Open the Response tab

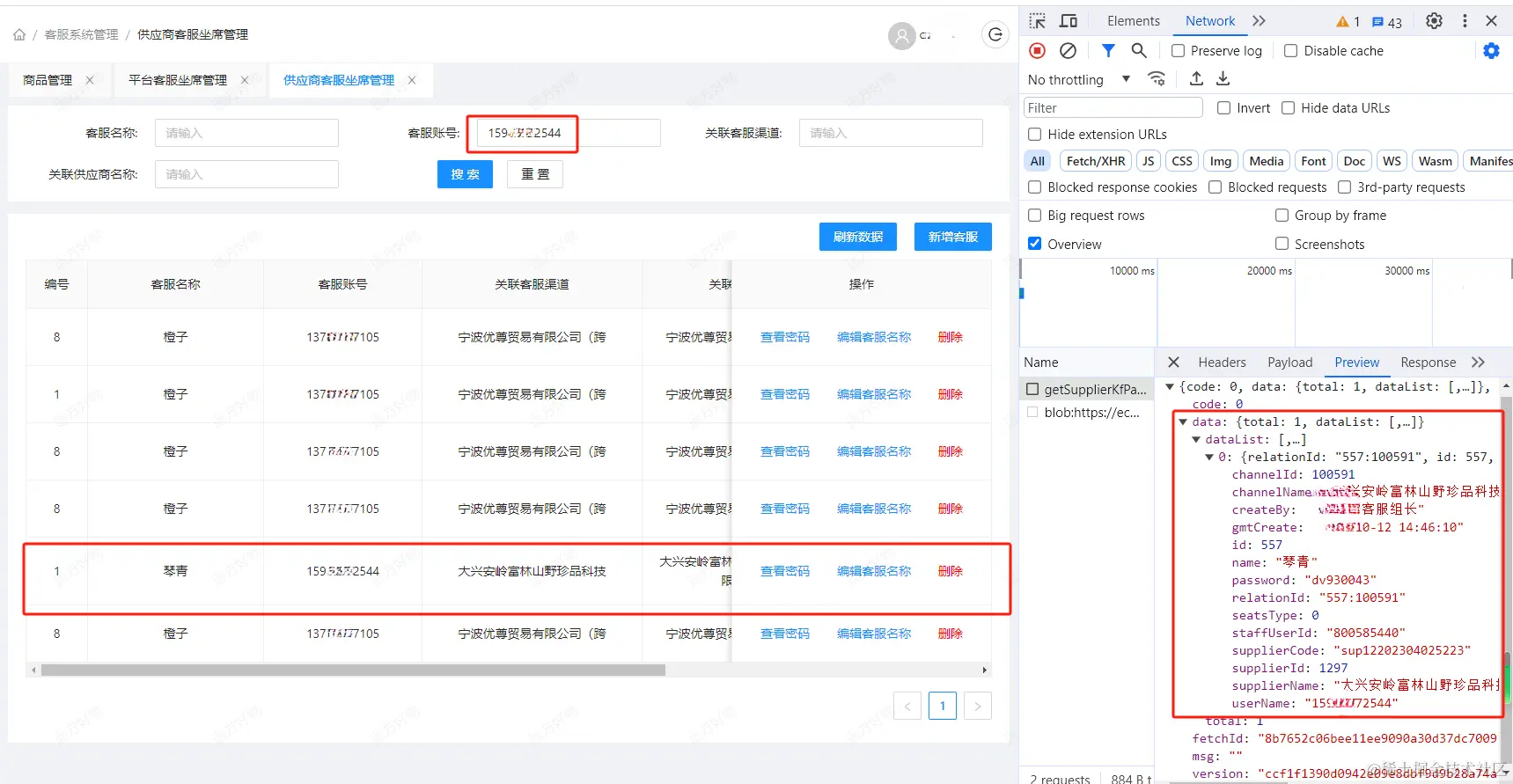(1428, 363)
